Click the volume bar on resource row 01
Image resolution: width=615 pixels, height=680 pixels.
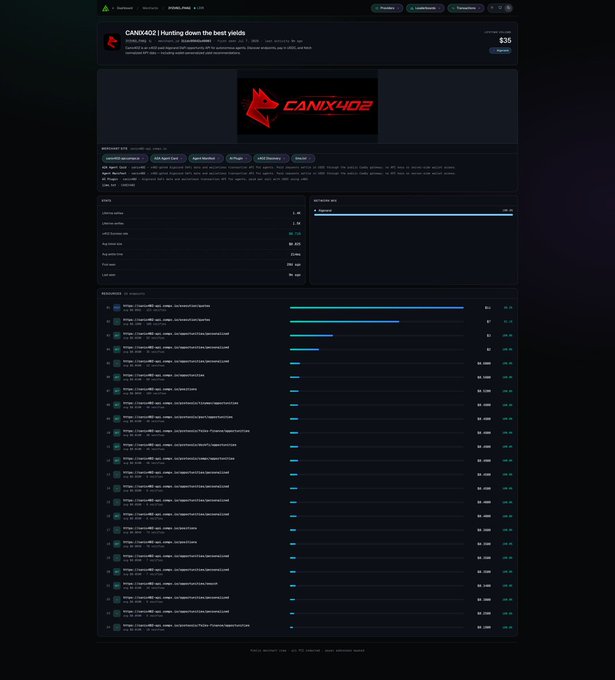pos(376,308)
